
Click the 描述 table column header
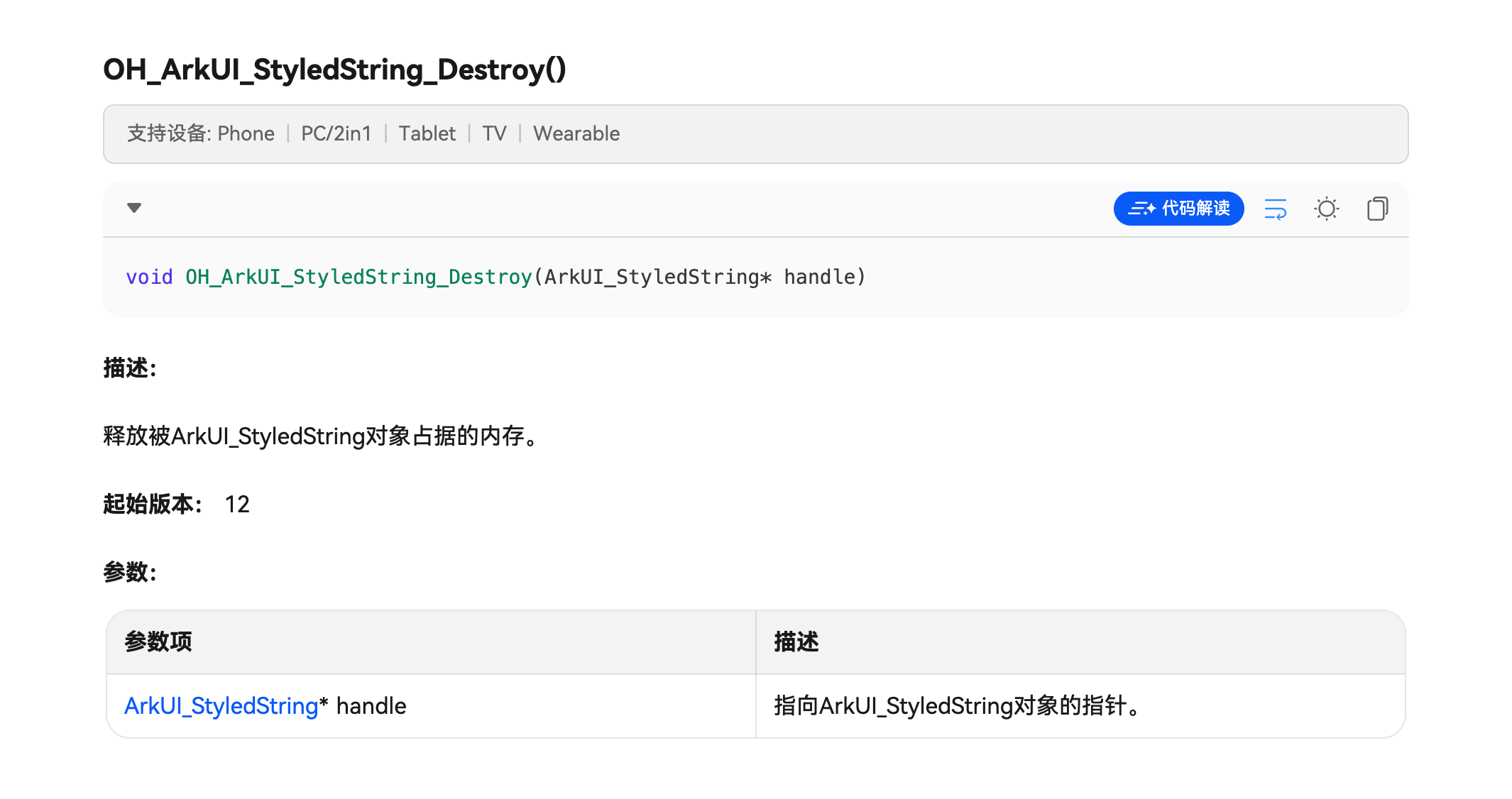[796, 642]
